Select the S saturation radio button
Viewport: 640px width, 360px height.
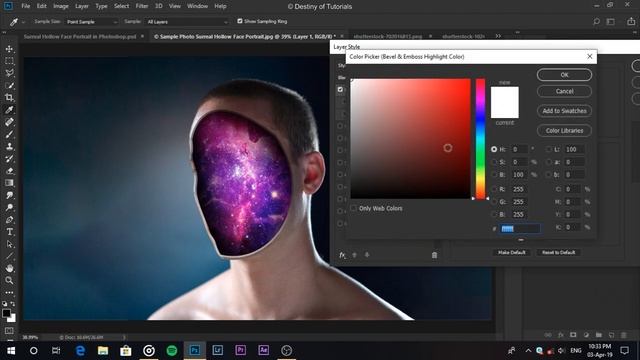click(x=494, y=162)
